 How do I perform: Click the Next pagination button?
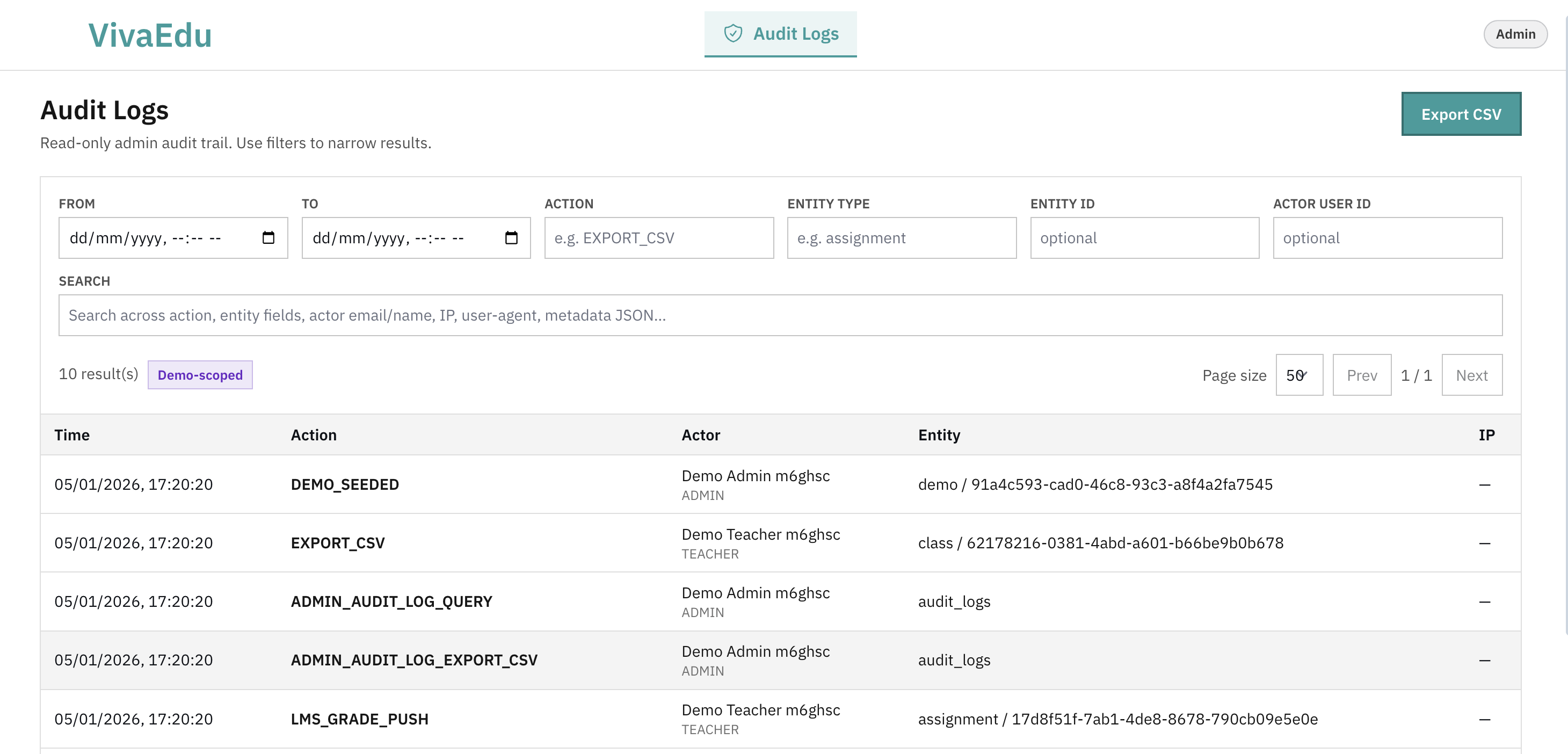tap(1472, 375)
